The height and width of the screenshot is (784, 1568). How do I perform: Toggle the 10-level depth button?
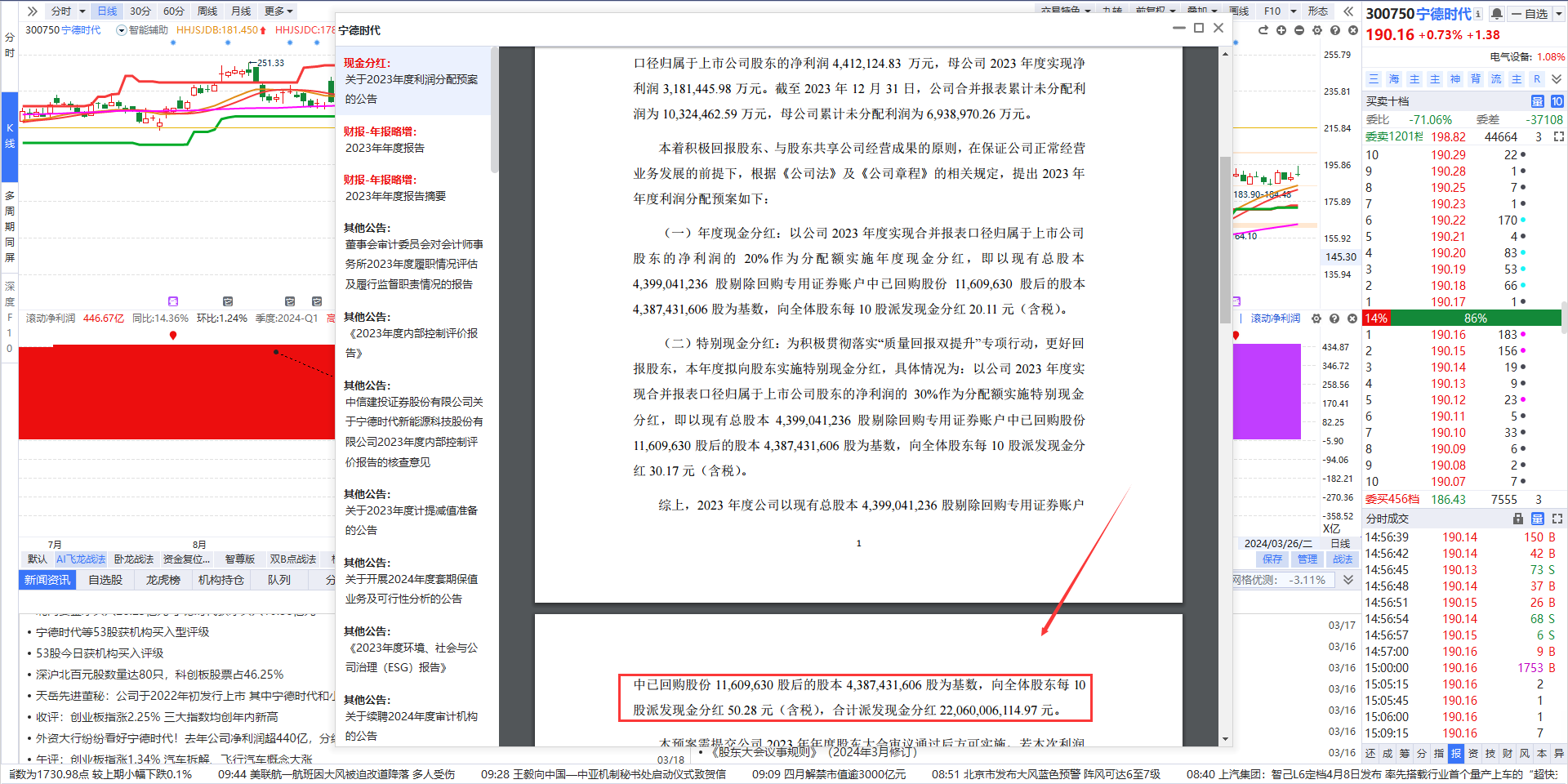pos(1557,101)
